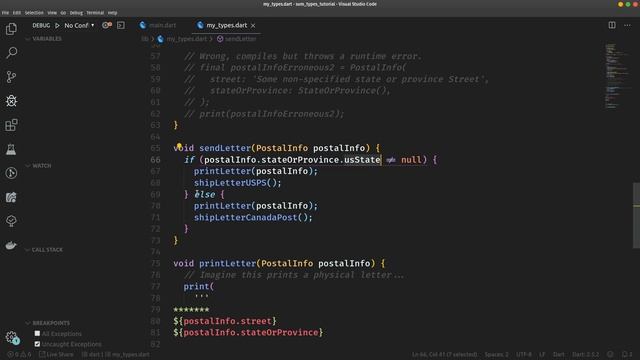The image size is (640, 360).
Task: Click the editor vertical scrollbar thumb
Action: point(636,215)
